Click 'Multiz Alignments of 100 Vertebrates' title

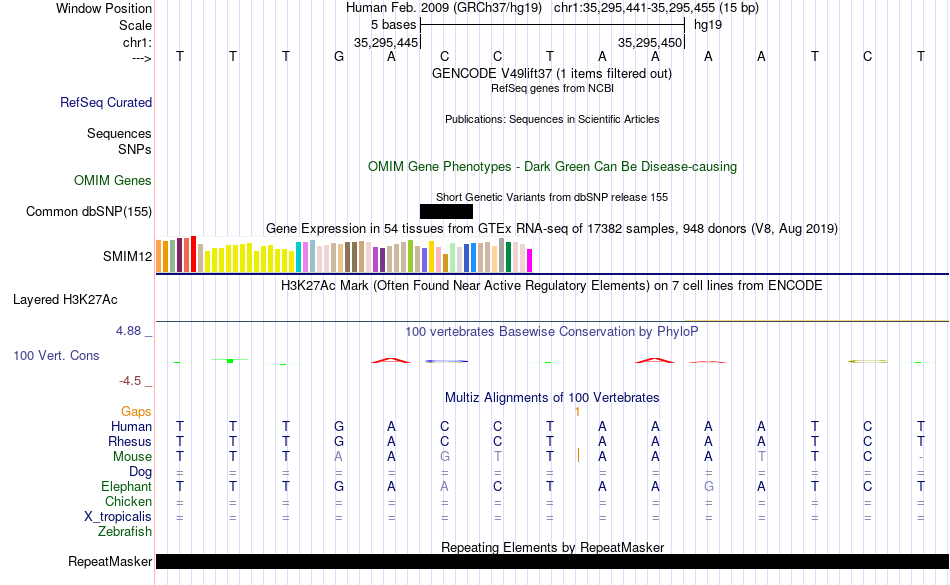click(x=552, y=397)
